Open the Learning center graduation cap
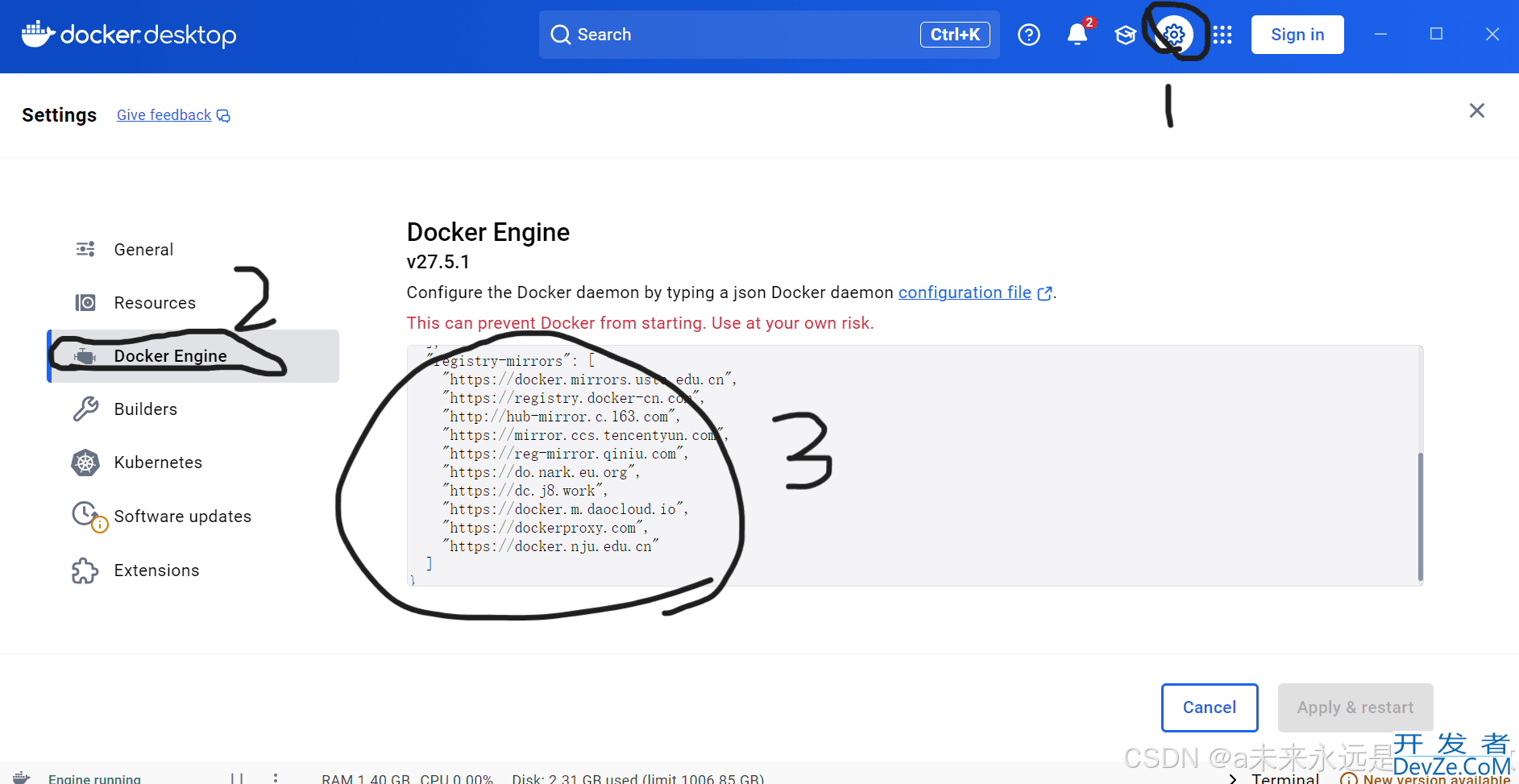This screenshot has height=784, width=1519. click(1126, 35)
